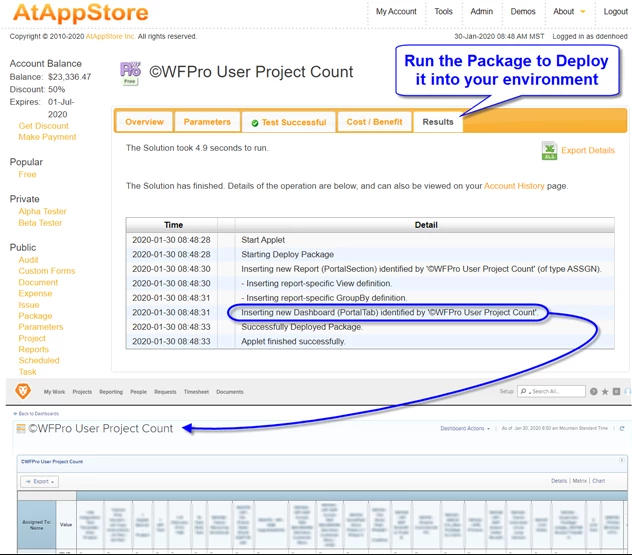
Task: Open the Custom Forms category
Action: click(47, 271)
